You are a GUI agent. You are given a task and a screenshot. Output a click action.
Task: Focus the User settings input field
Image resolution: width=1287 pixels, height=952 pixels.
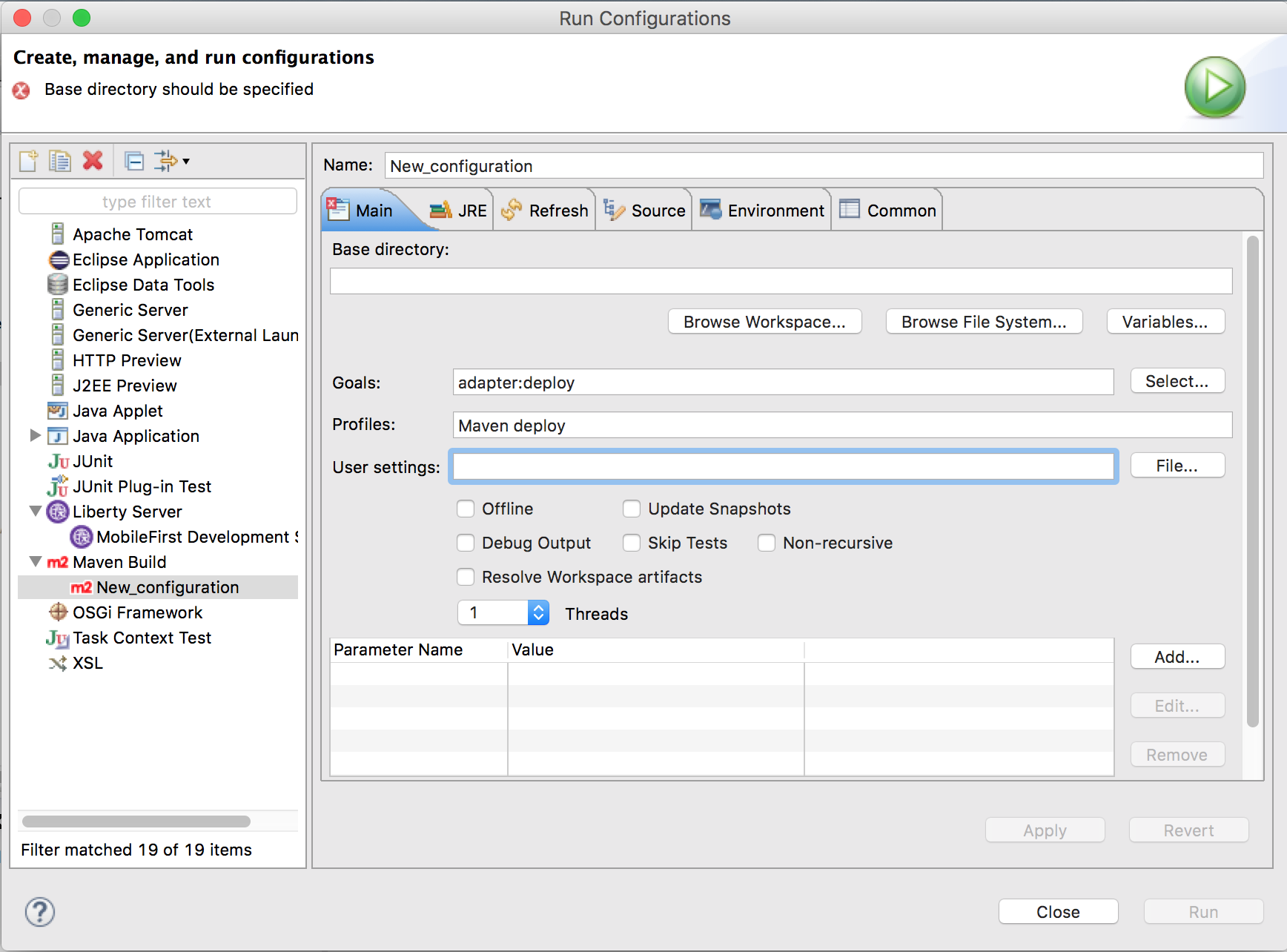pyautogui.click(x=784, y=466)
